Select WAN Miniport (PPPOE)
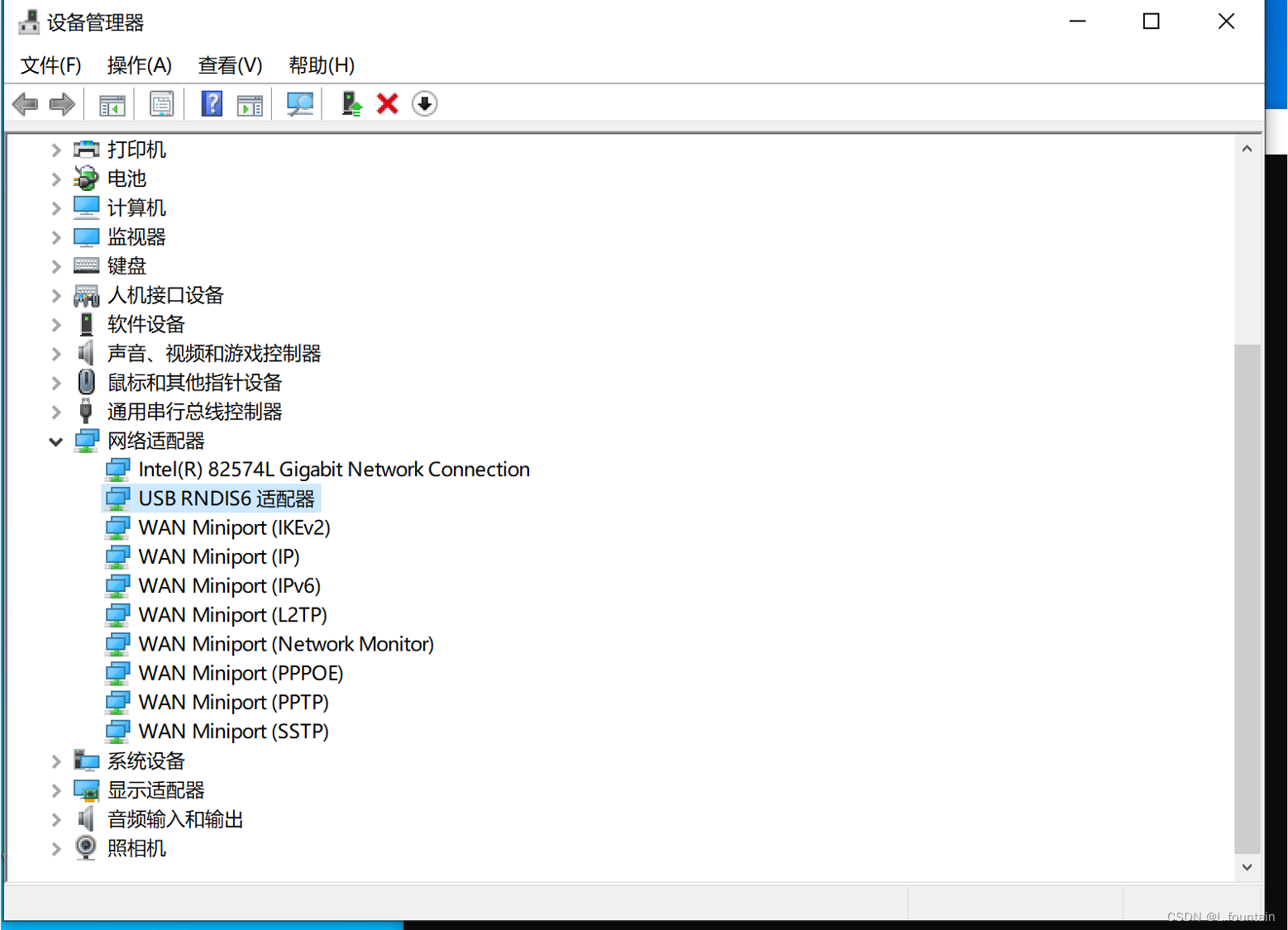 (241, 673)
